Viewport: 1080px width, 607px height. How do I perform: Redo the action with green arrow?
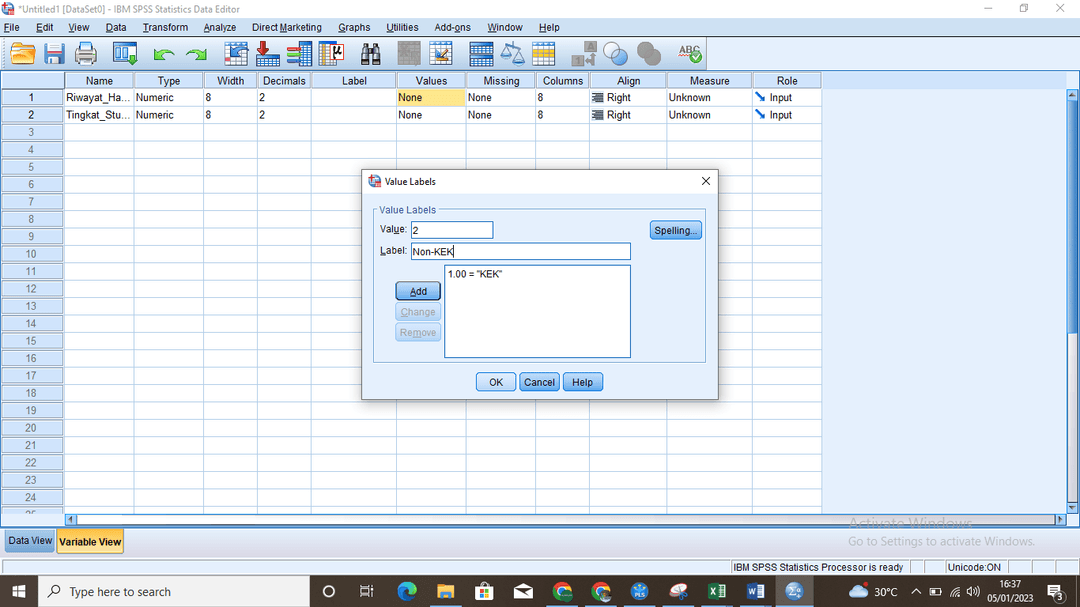click(196, 54)
